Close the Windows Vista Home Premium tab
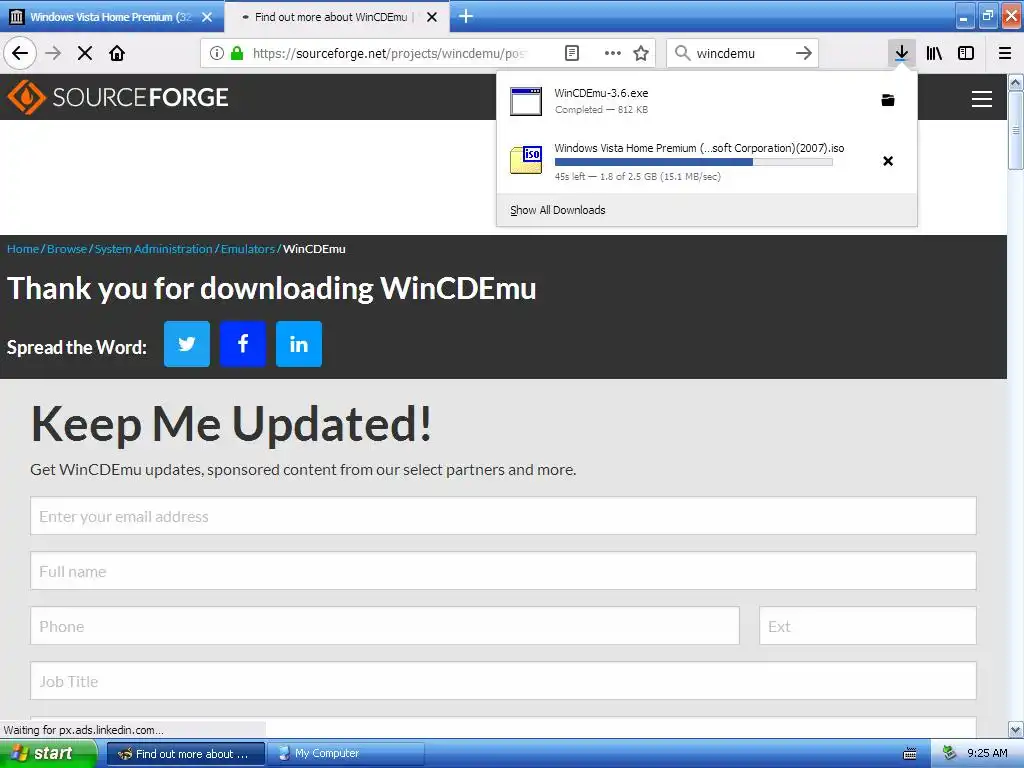Image resolution: width=1024 pixels, height=768 pixels. pos(207,17)
